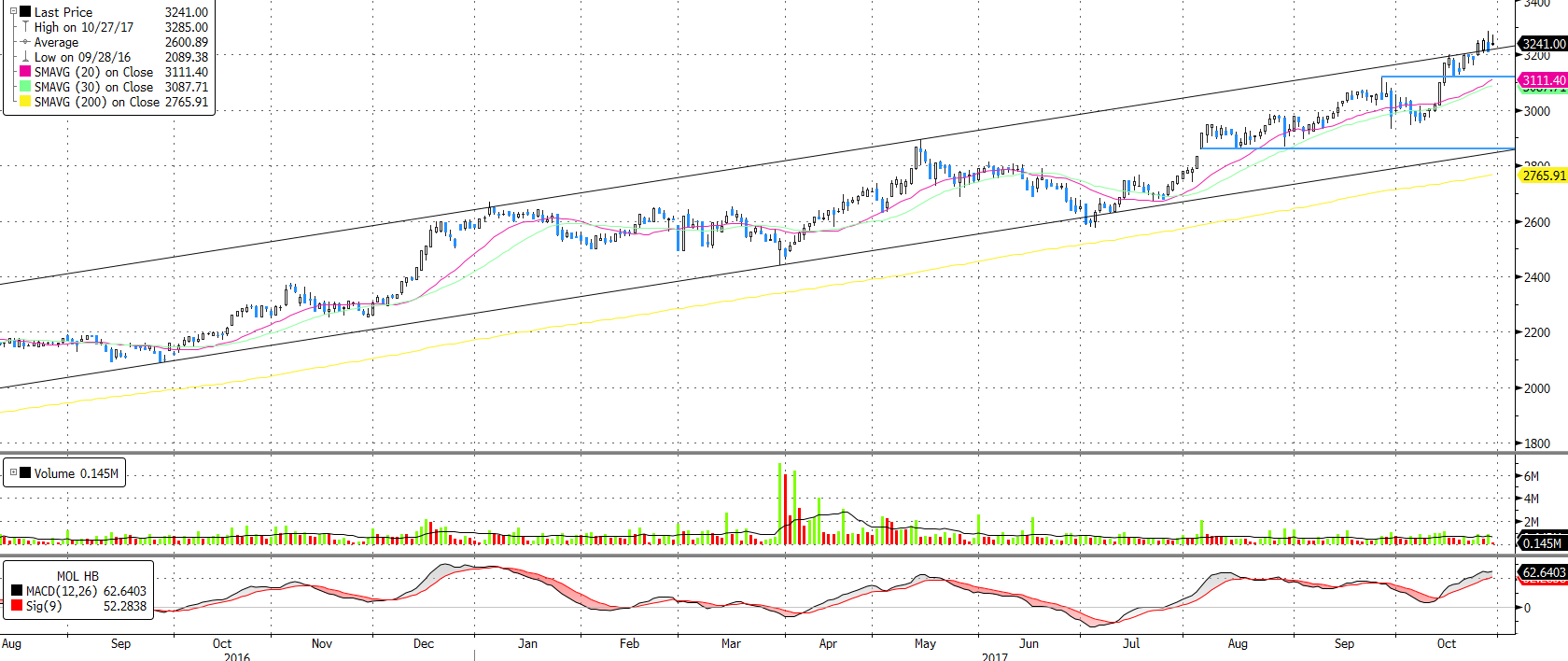Click the 1800 price axis label

tap(1537, 443)
